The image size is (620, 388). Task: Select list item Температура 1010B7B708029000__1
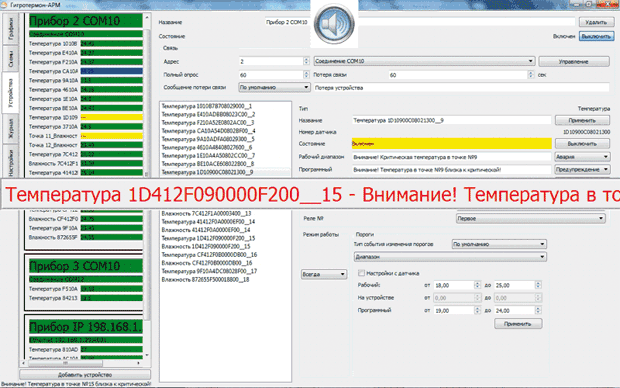click(x=206, y=106)
